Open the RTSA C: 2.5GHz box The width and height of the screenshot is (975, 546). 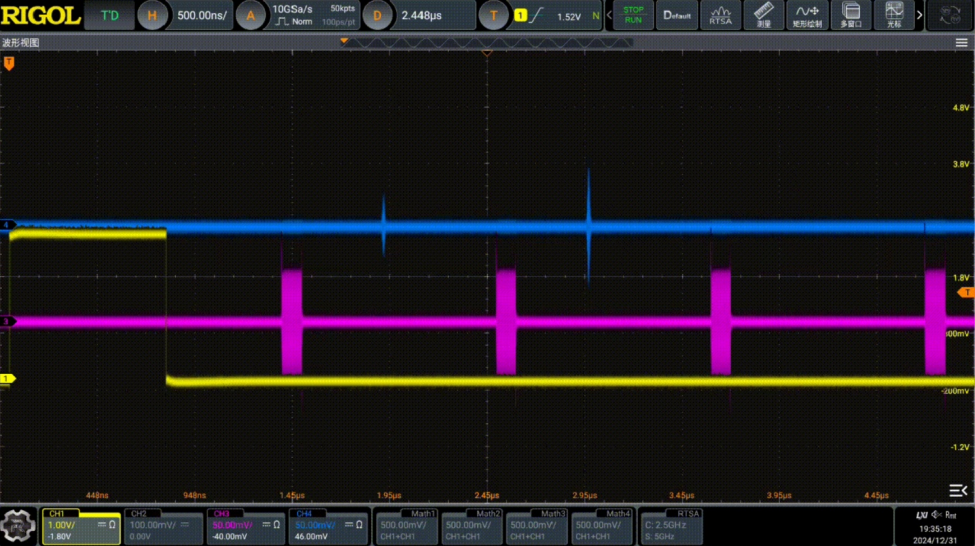click(672, 527)
